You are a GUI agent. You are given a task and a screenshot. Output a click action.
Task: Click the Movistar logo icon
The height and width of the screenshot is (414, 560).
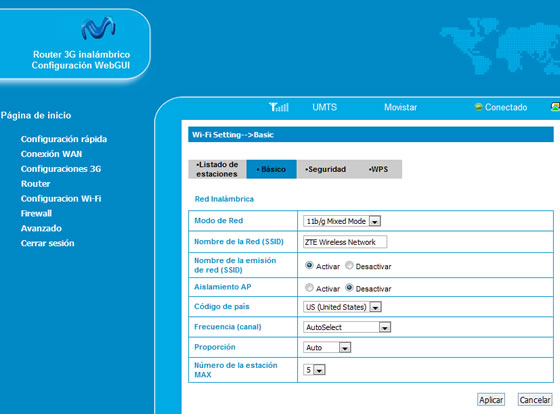point(98,28)
